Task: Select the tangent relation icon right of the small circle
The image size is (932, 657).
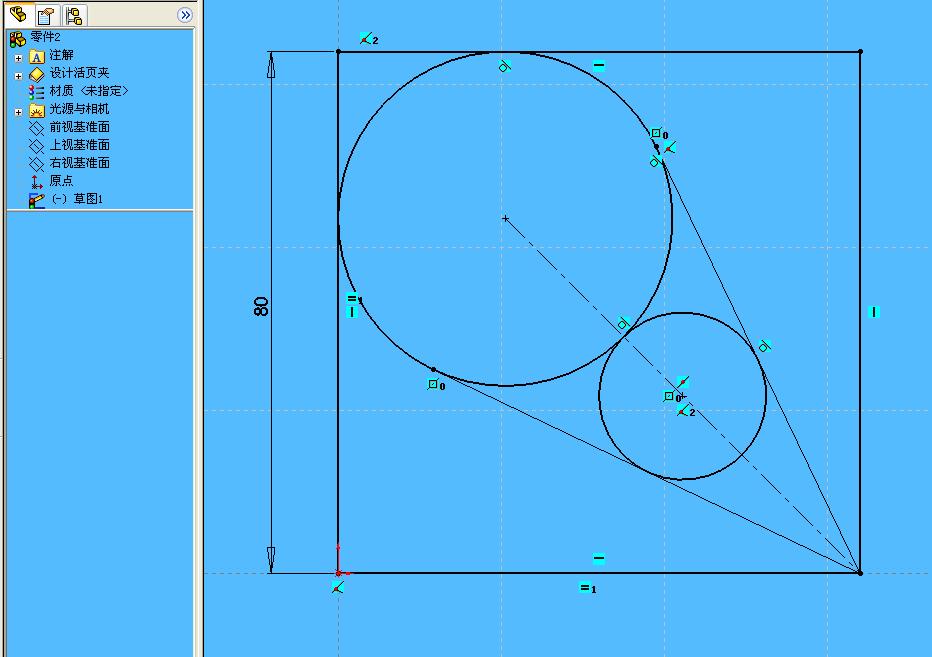Action: click(x=764, y=346)
